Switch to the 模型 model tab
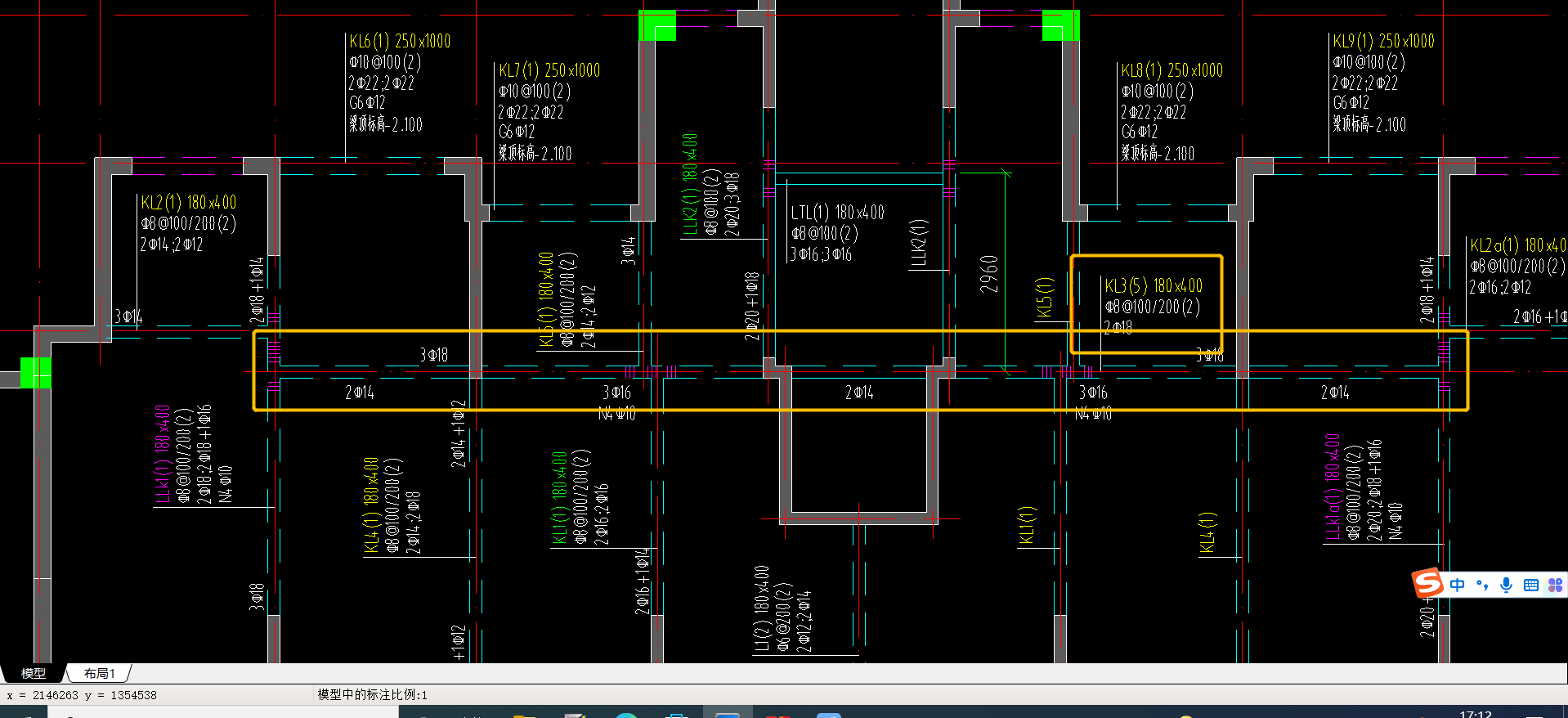The height and width of the screenshot is (718, 1568). 33,673
